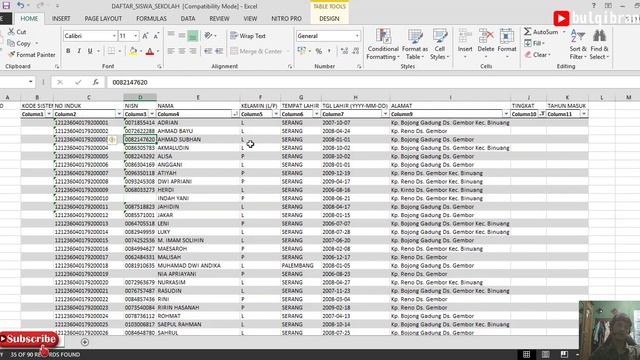
Task: Click the AutoSum sigma icon
Action: (528, 31)
